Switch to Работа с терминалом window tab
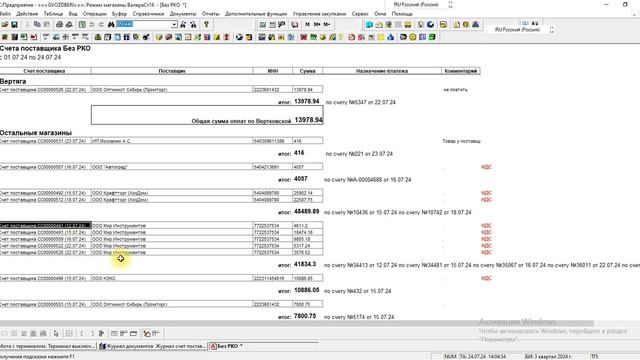The height and width of the screenshot is (360, 640). coord(48,346)
